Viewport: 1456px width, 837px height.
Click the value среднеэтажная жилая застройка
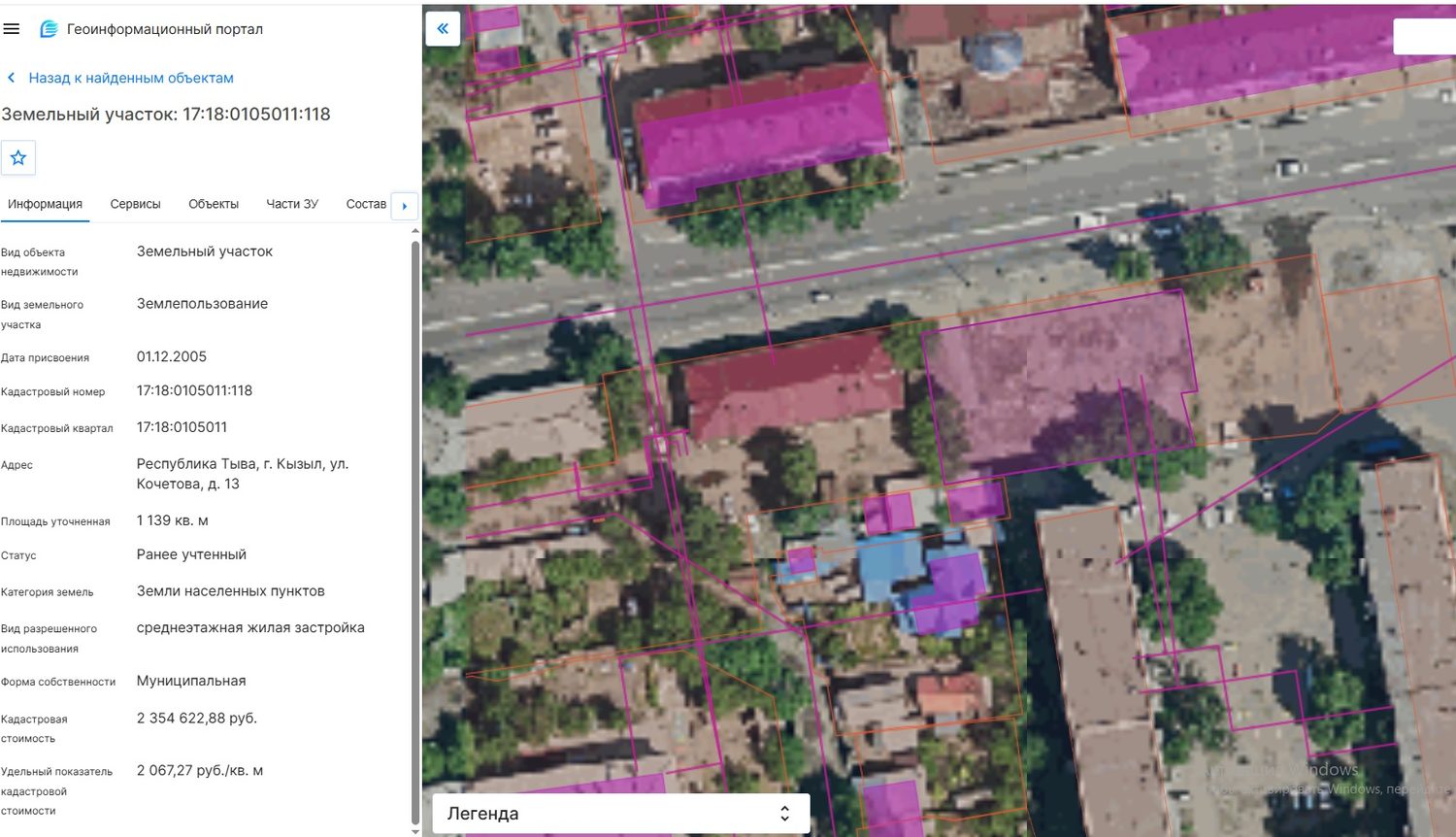pos(250,628)
